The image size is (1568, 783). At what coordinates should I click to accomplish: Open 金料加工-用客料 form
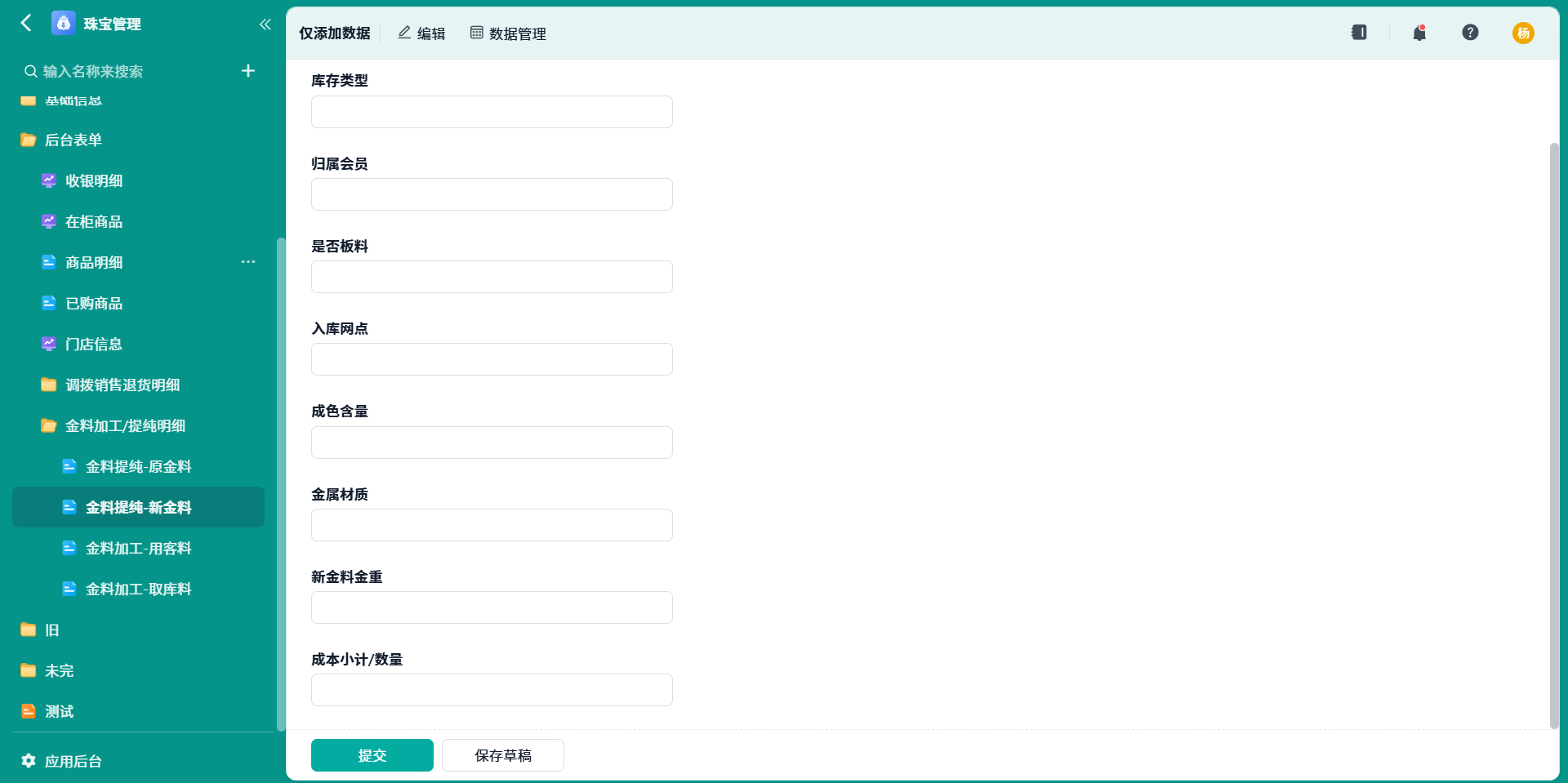point(138,548)
